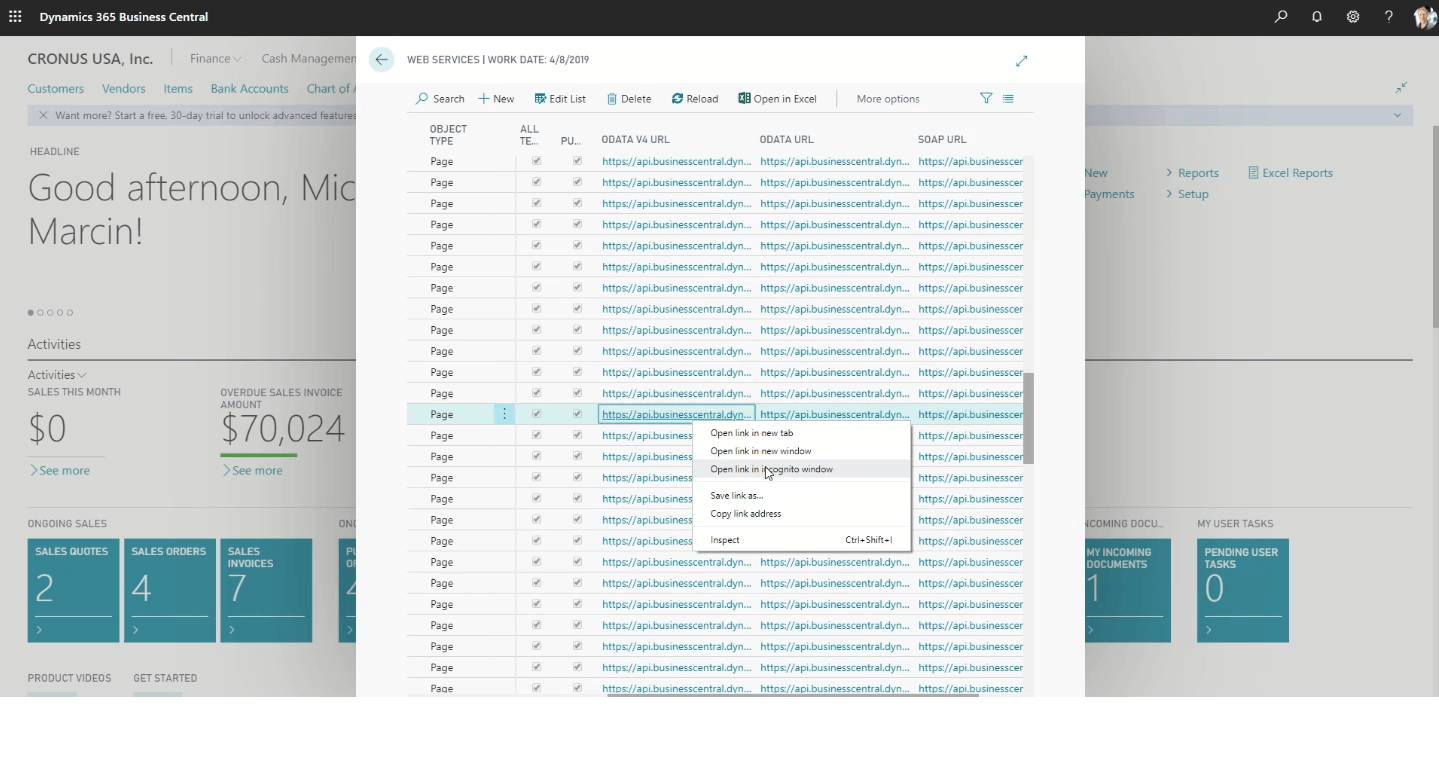1439x760 pixels.
Task: Open the Sales Orders tile
Action: (x=170, y=590)
